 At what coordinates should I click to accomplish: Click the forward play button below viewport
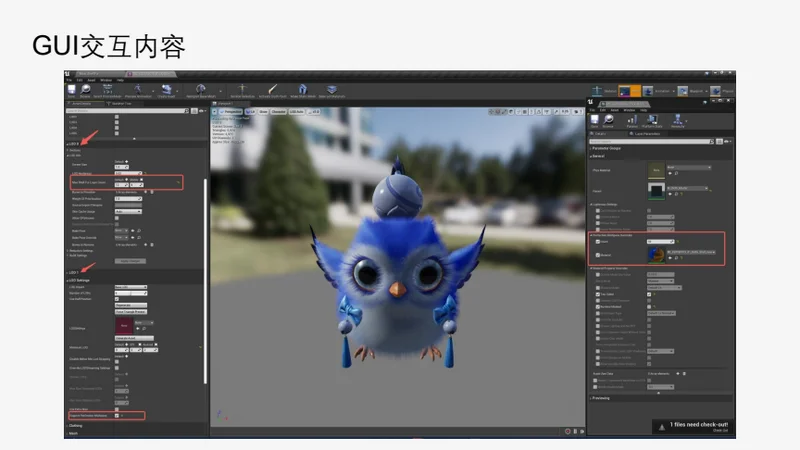tap(582, 432)
